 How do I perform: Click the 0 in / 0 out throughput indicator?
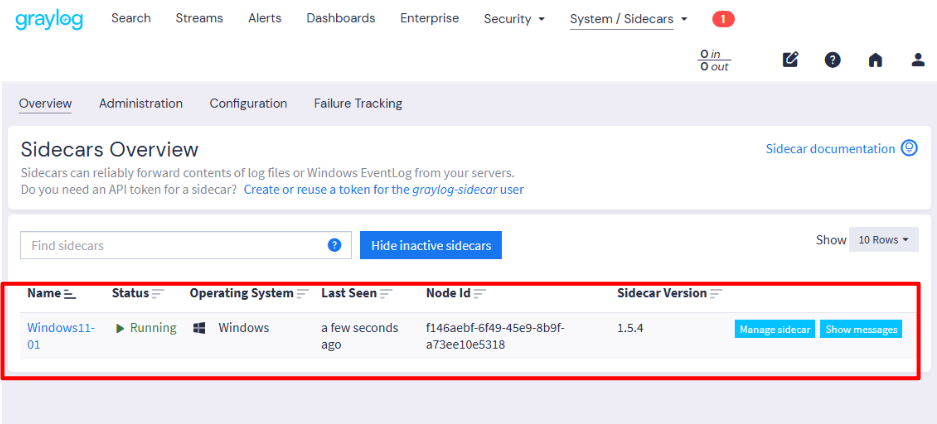point(715,60)
